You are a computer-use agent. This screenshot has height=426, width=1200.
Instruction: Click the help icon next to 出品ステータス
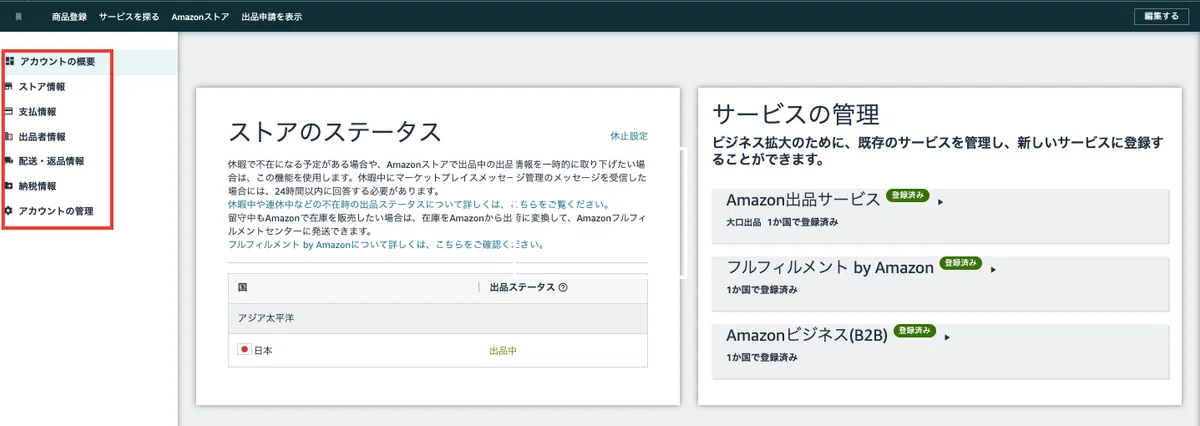coord(563,287)
